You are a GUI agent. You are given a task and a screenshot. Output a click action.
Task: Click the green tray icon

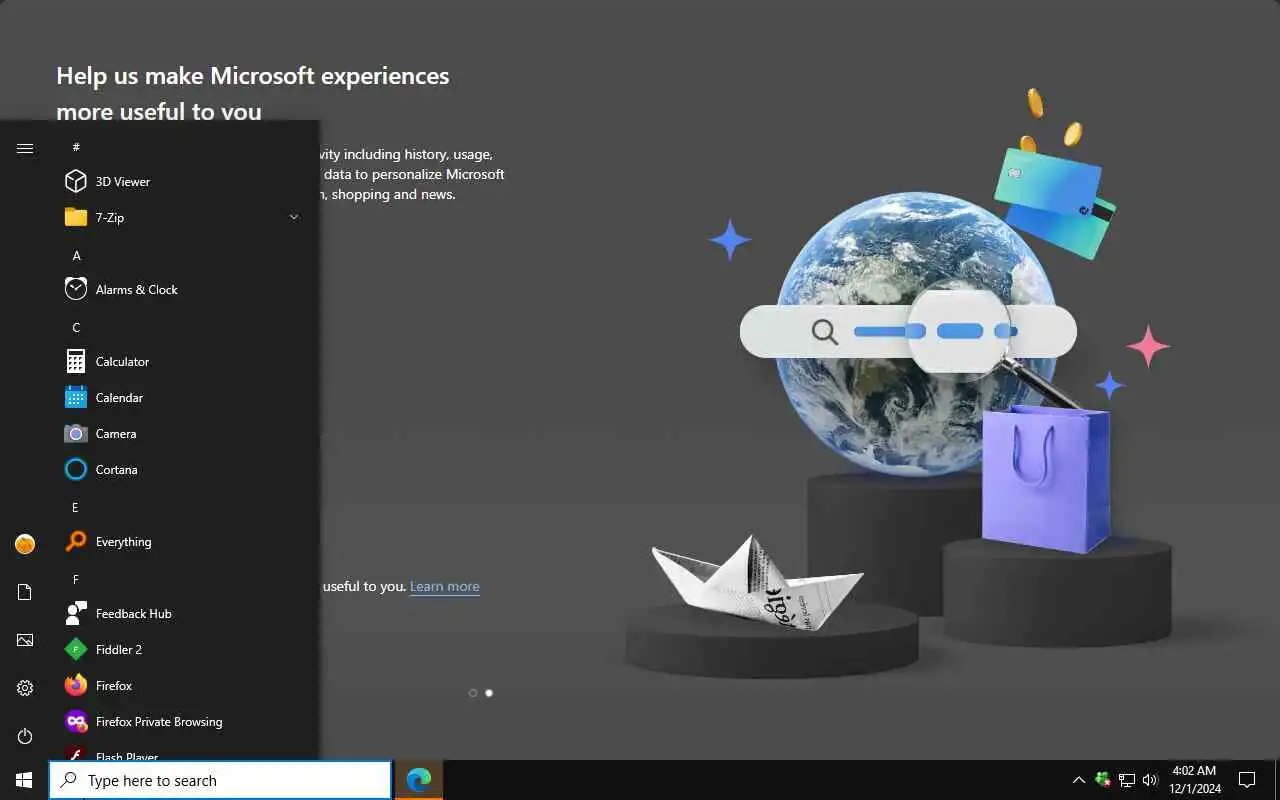tap(1102, 780)
